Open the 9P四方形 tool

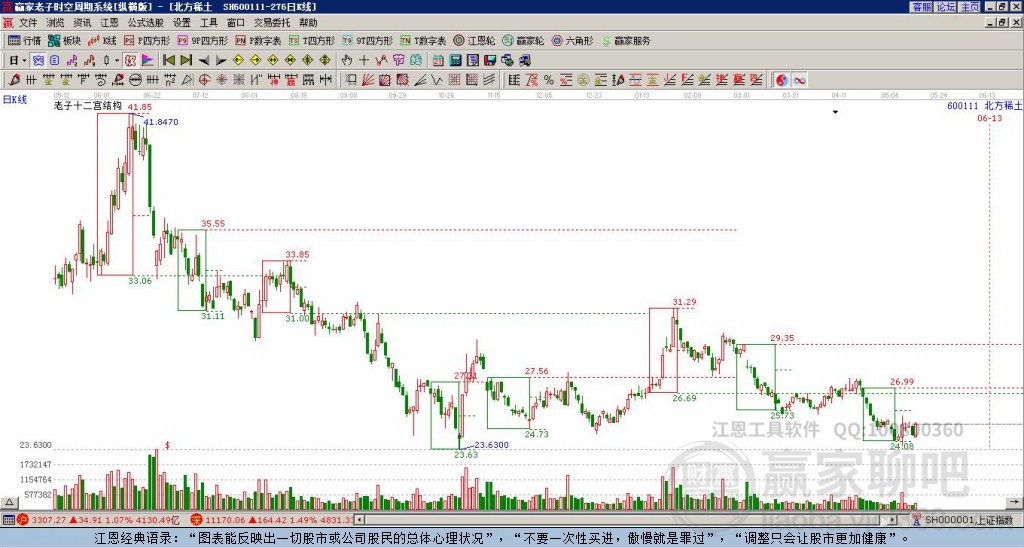coord(203,40)
